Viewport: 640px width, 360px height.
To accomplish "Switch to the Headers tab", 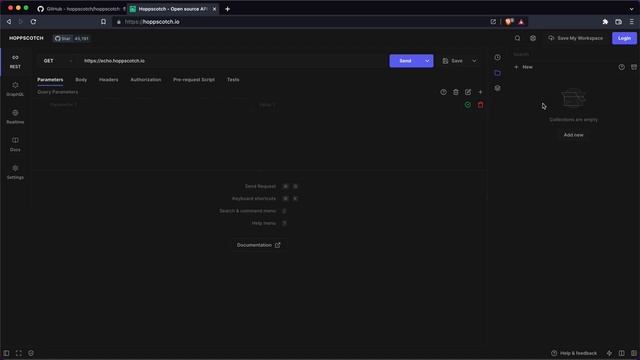I will [109, 80].
